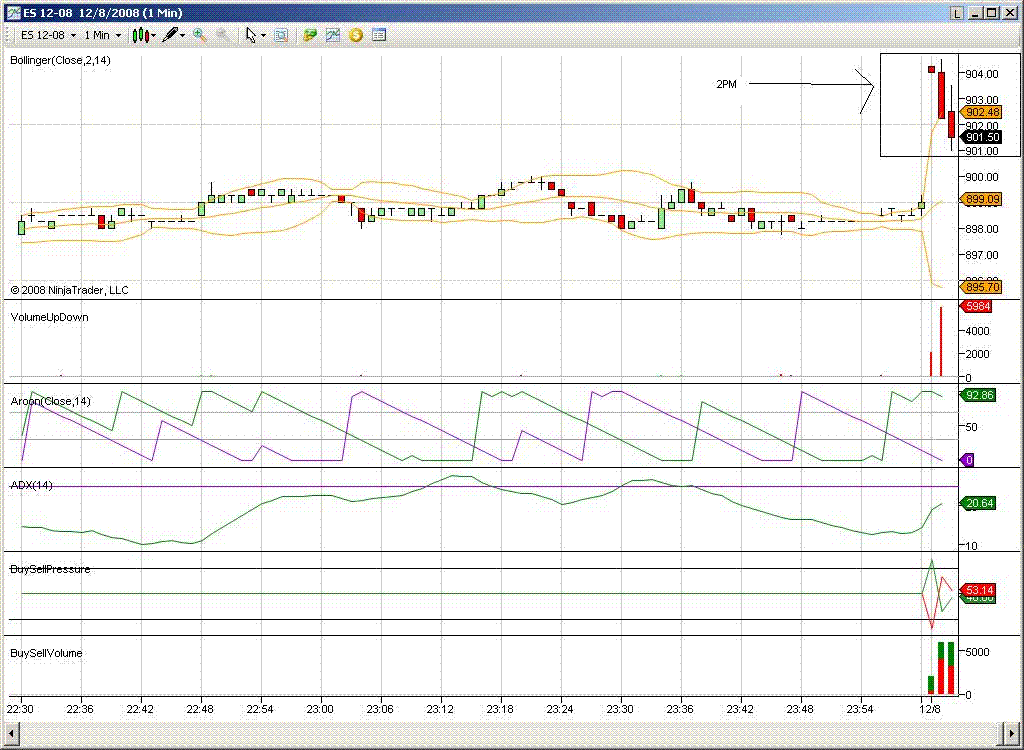Click the zoom frame icon next to the cursor tool
This screenshot has height=750, width=1024.
[x=281, y=35]
